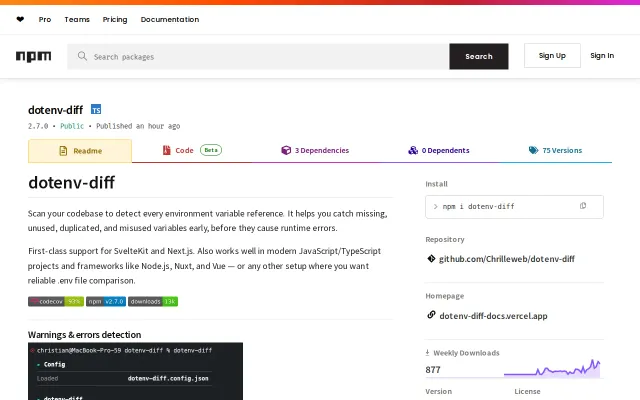Click the magnifier icon in search bar
This screenshot has height=400, width=640.
[x=82, y=56]
